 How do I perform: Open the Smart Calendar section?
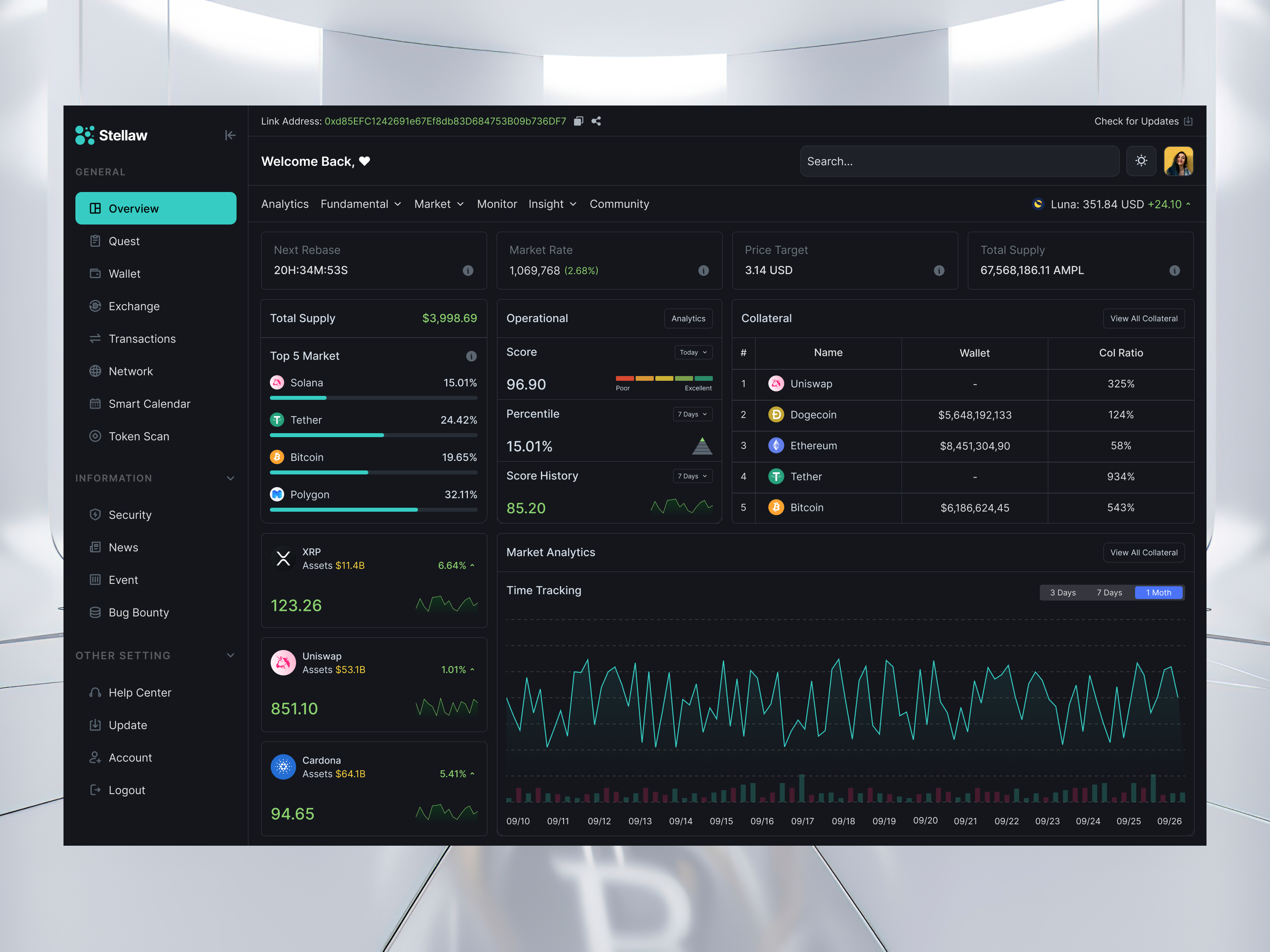[149, 403]
